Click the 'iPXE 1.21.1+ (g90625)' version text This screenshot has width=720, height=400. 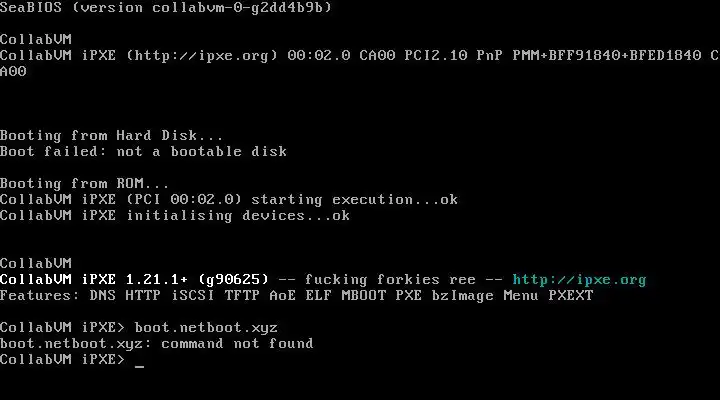click(x=175, y=280)
